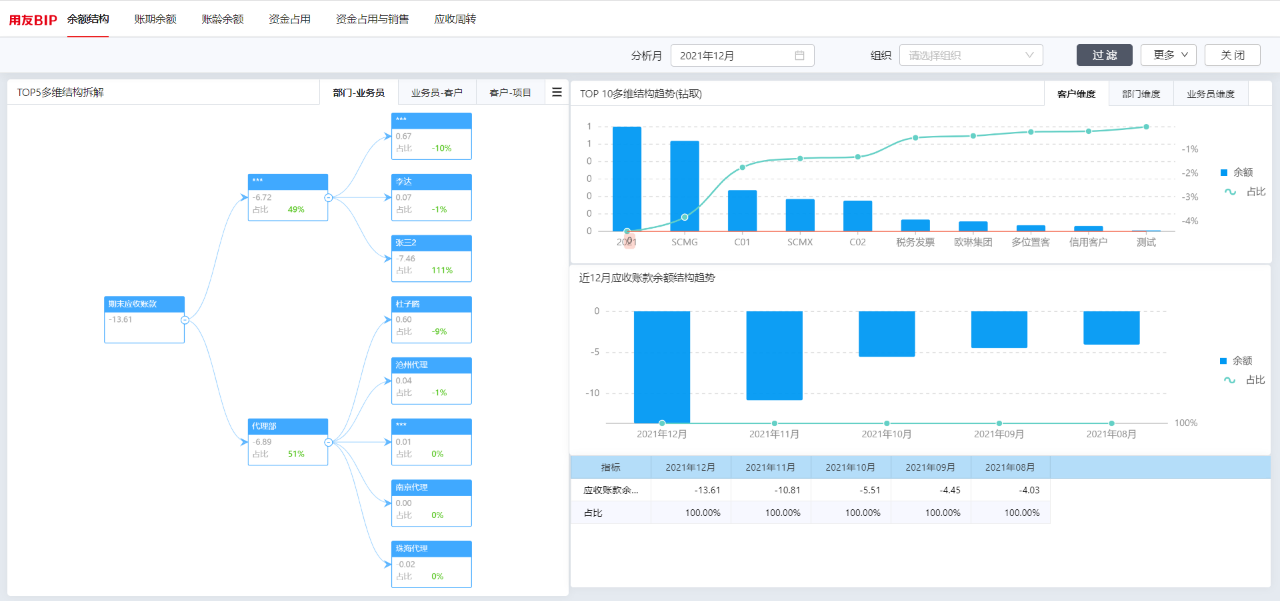Click the 代理部 department node
The height and width of the screenshot is (601, 1280).
pos(288,442)
